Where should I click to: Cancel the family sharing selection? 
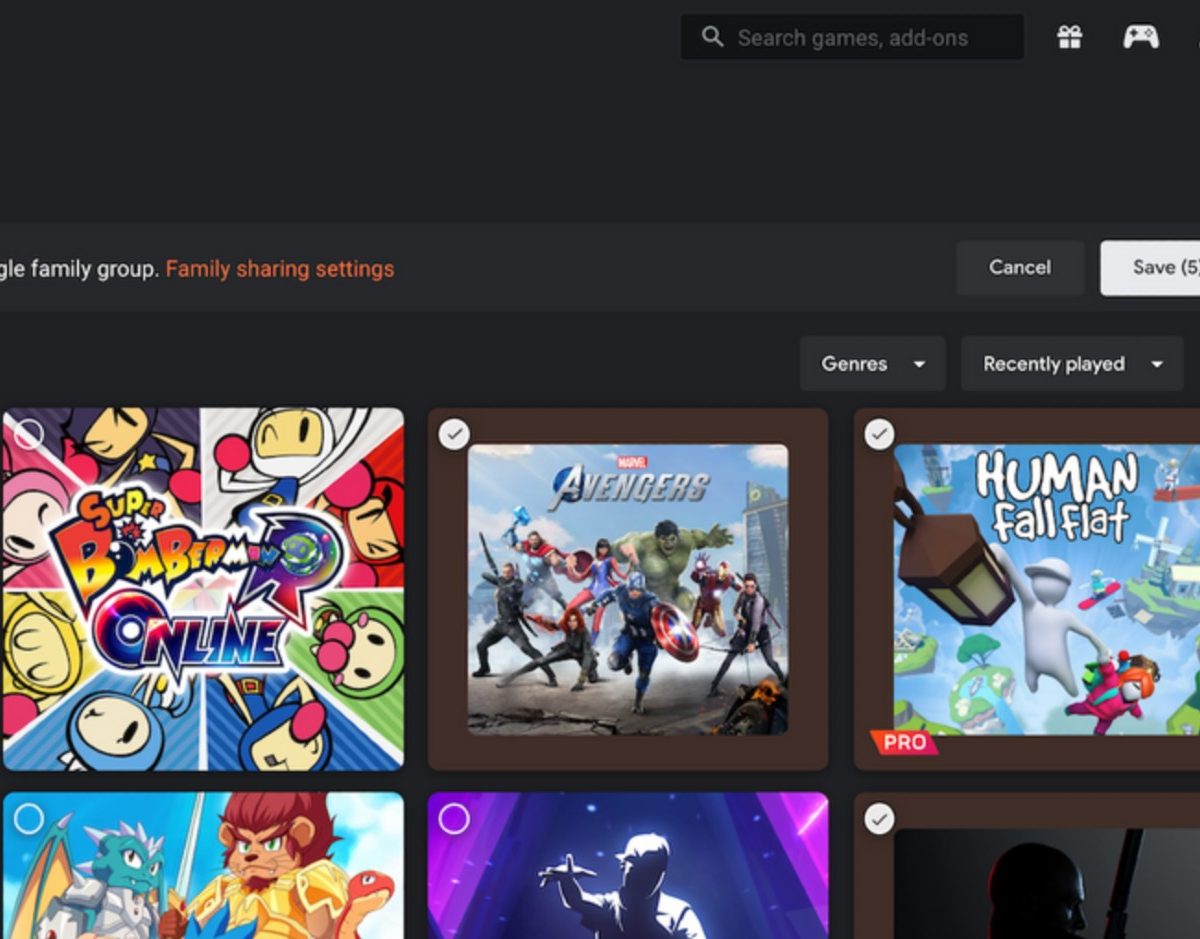pos(1020,267)
